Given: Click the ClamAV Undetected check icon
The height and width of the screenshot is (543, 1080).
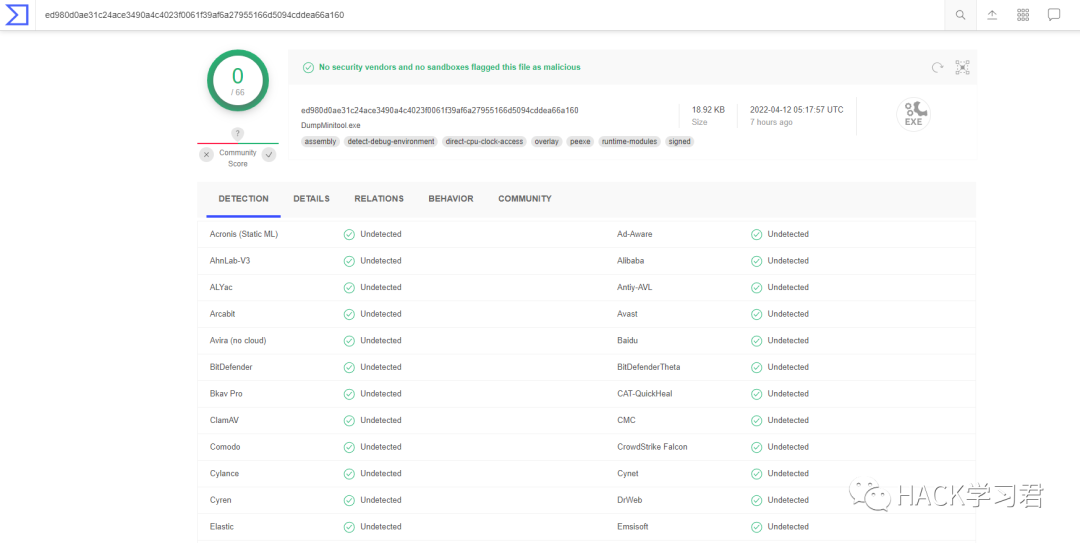Looking at the screenshot, I should (x=349, y=420).
